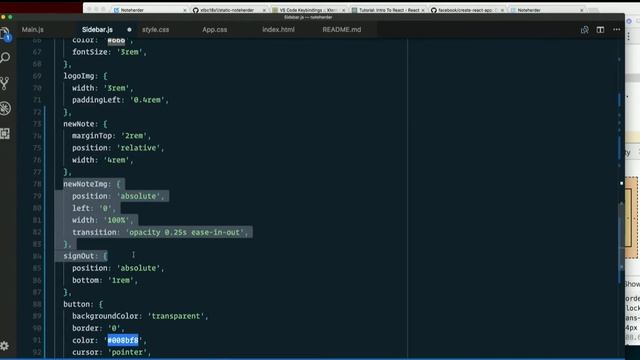Click the 'transparent' value on backgroundColor line
This screenshot has height=360, width=640.
point(178,316)
